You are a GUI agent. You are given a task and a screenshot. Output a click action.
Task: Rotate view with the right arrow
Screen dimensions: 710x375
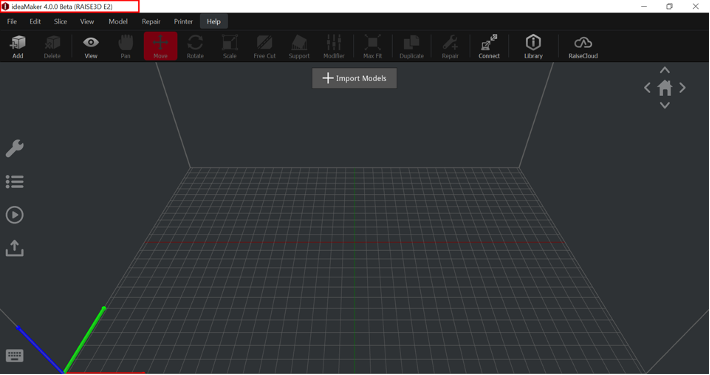(682, 87)
